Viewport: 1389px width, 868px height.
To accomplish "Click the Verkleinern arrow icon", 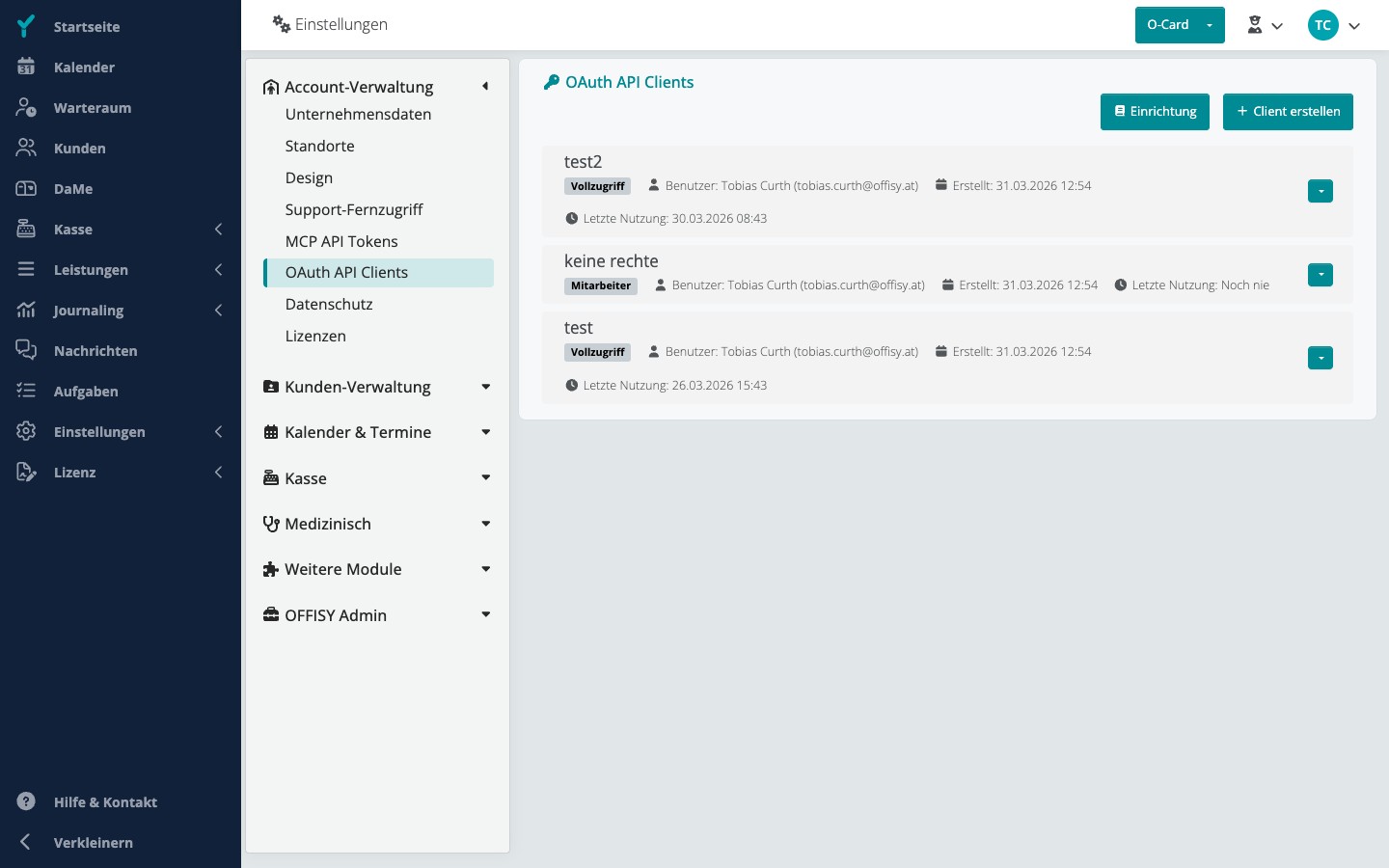I will click(x=25, y=842).
